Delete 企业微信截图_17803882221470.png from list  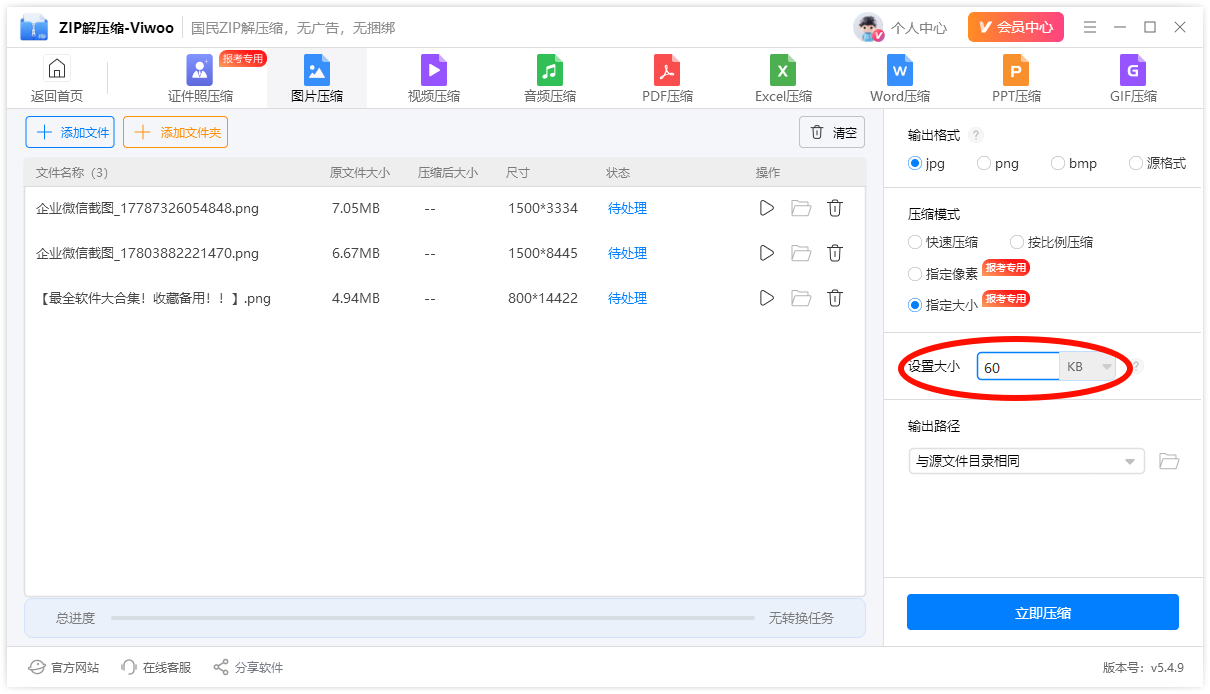coord(835,253)
